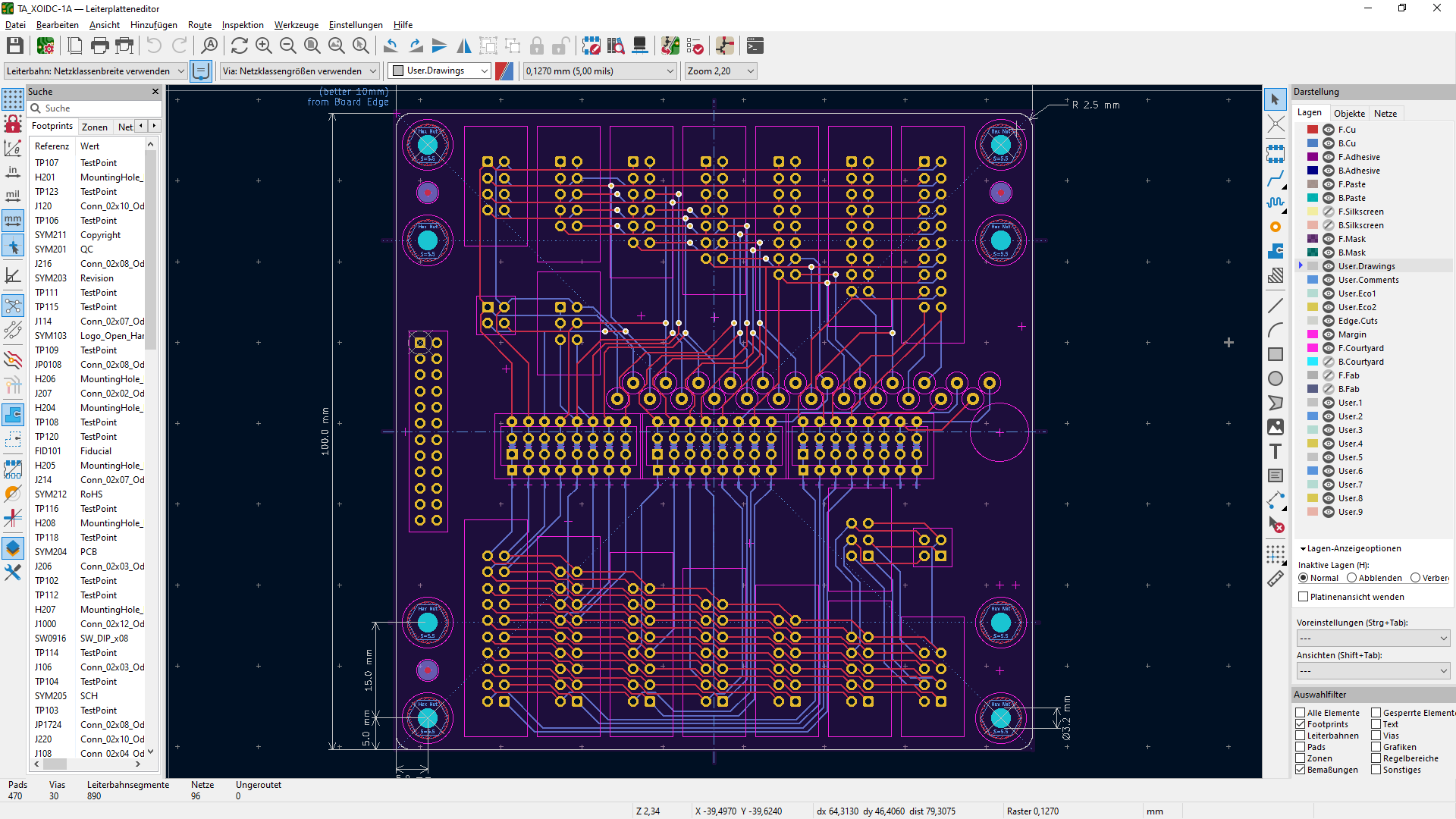Select the Add text tool
The height and width of the screenshot is (819, 1456).
[1276, 452]
